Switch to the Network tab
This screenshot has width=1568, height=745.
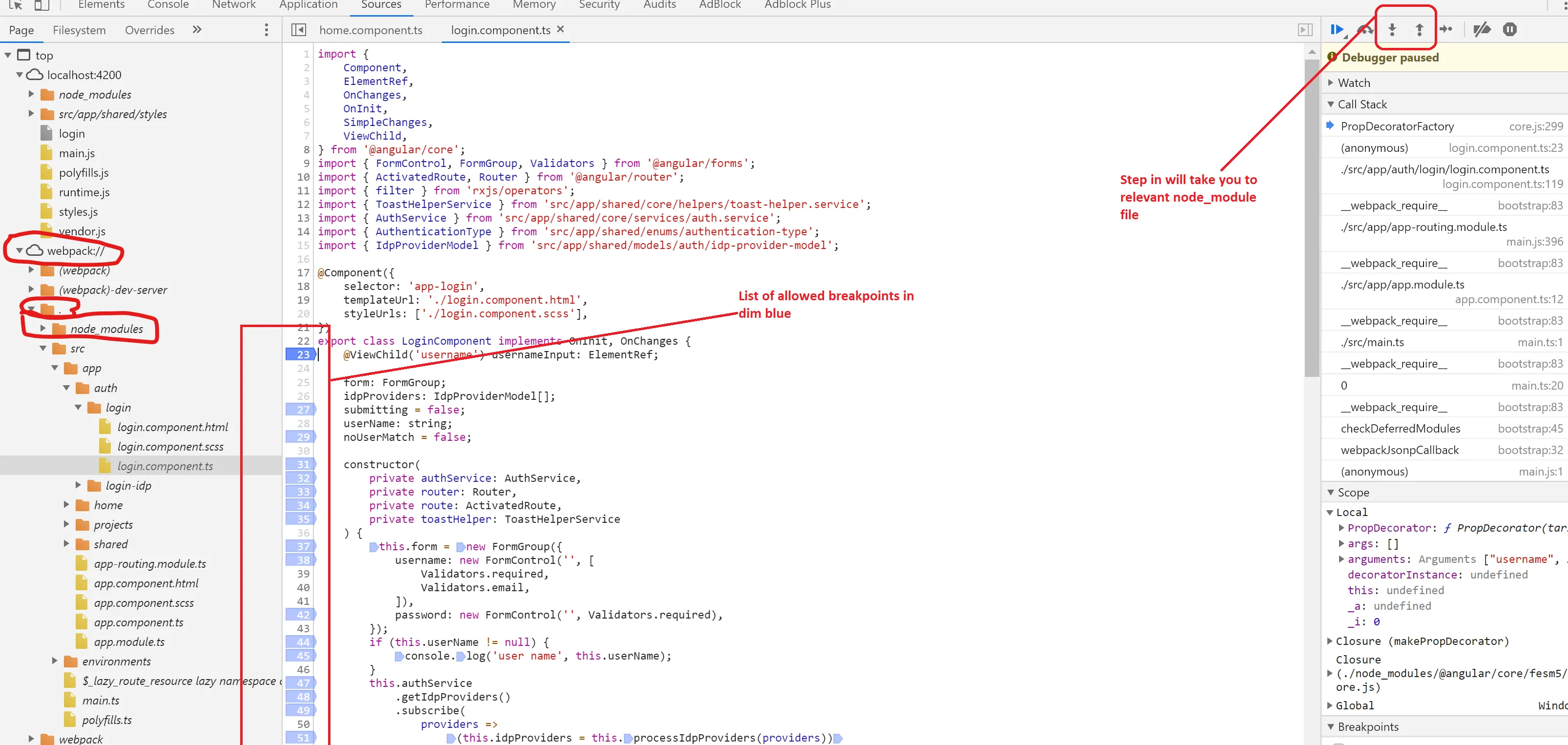[233, 5]
